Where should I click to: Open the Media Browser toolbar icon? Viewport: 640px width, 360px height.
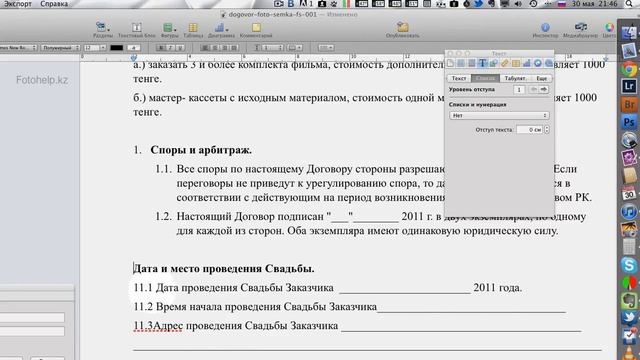580,30
